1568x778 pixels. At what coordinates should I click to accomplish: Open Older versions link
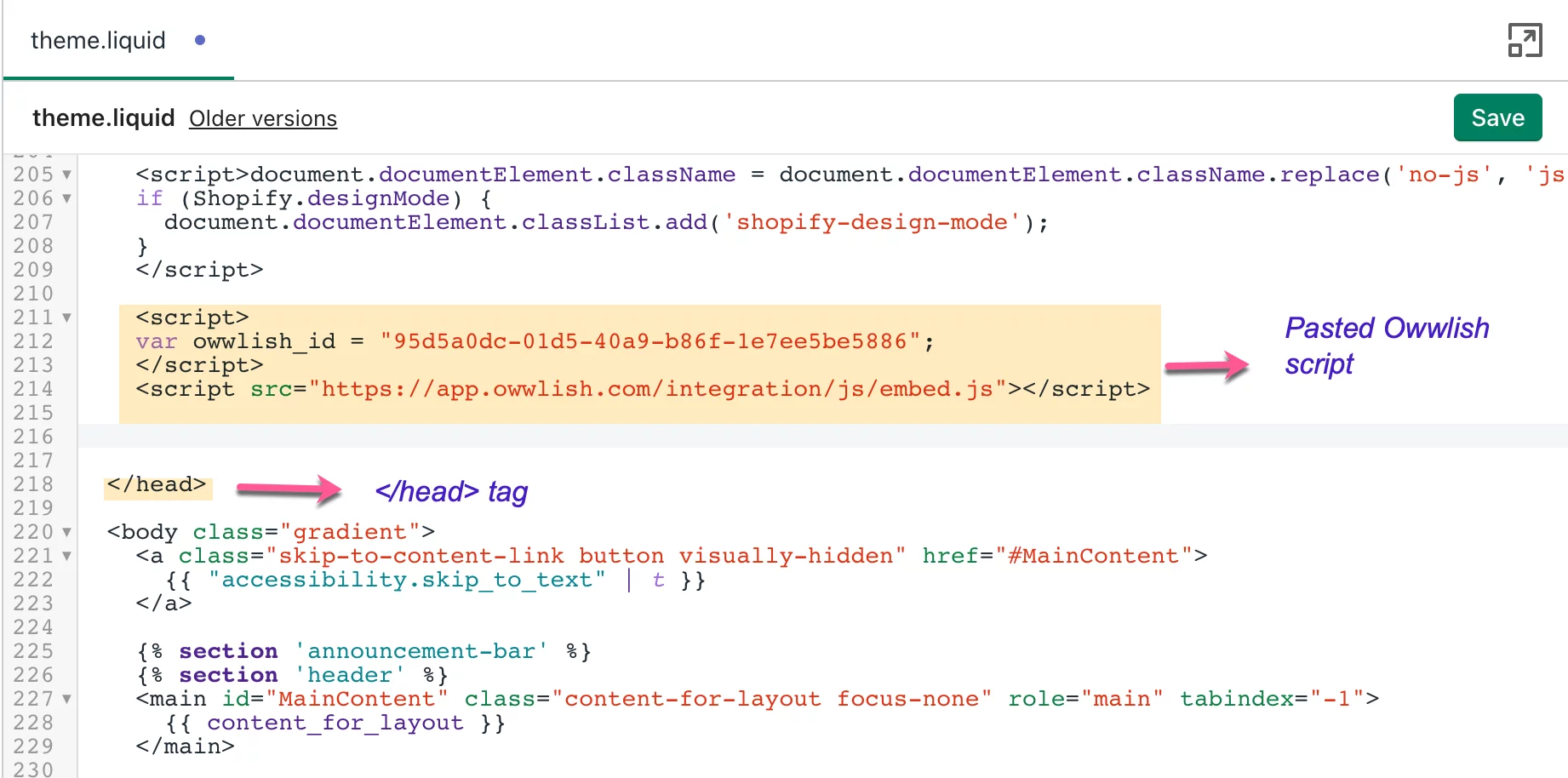tap(263, 118)
